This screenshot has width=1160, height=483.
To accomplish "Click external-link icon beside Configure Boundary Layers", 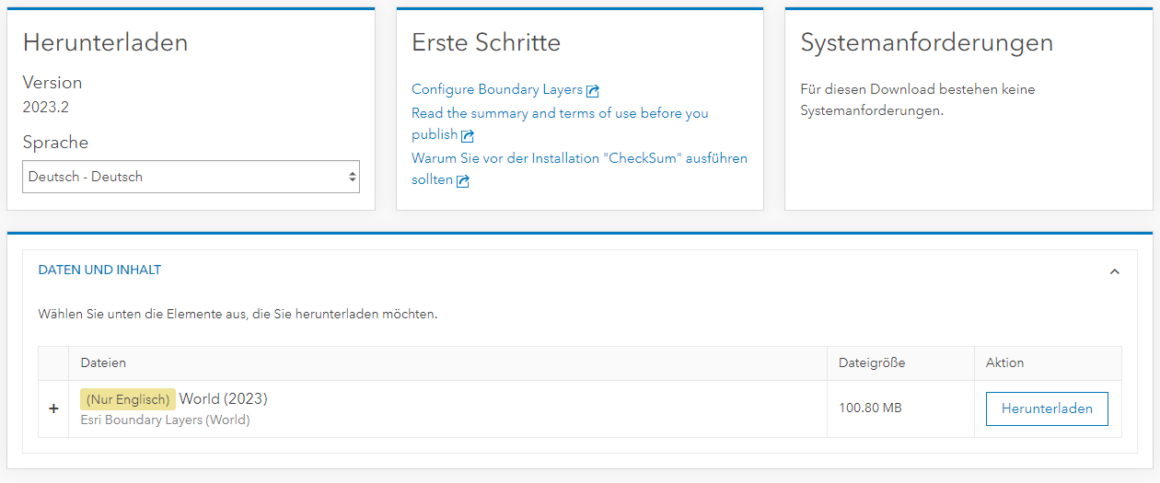I will click(x=593, y=91).
